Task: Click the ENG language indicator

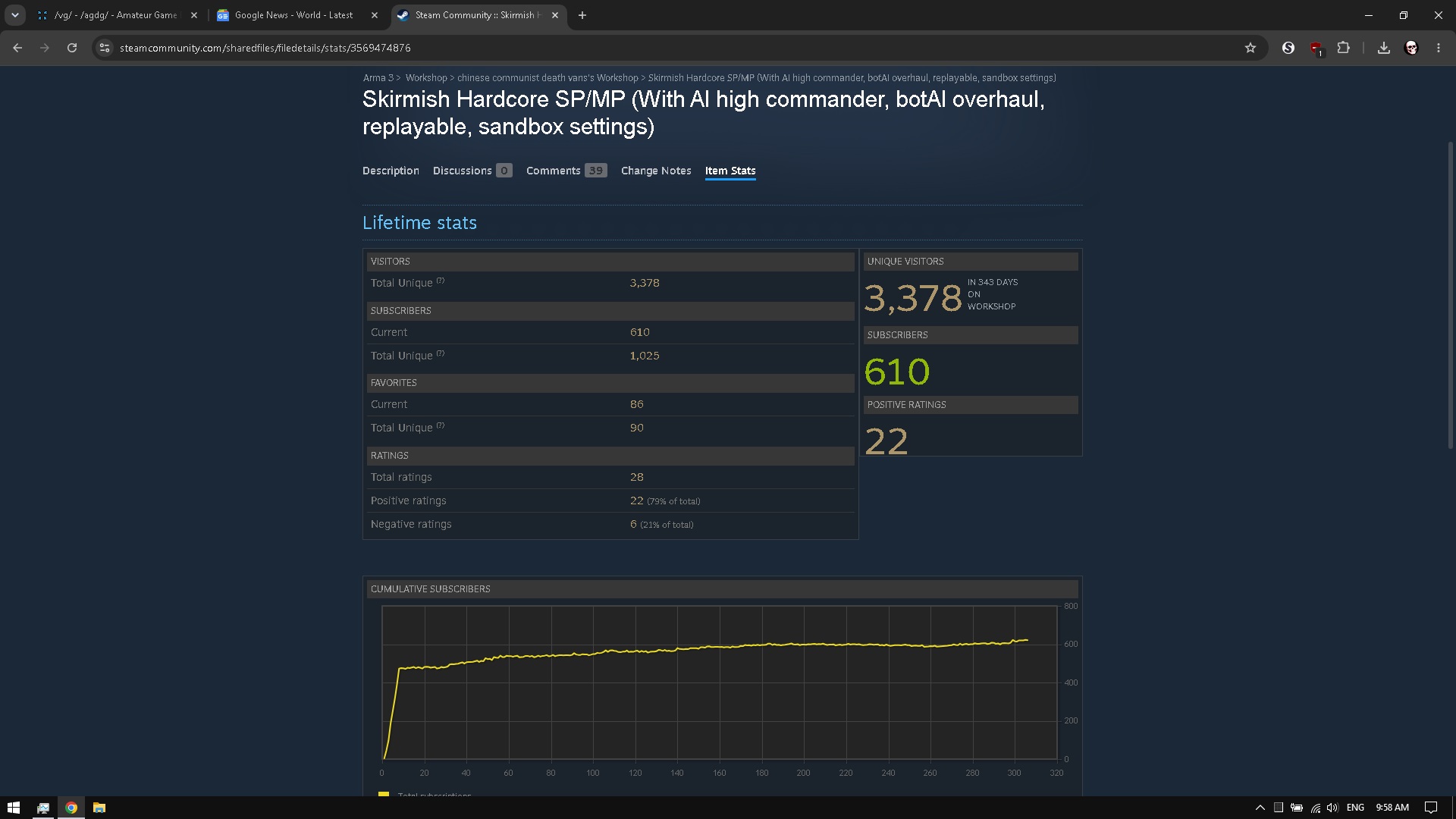Action: [1355, 808]
